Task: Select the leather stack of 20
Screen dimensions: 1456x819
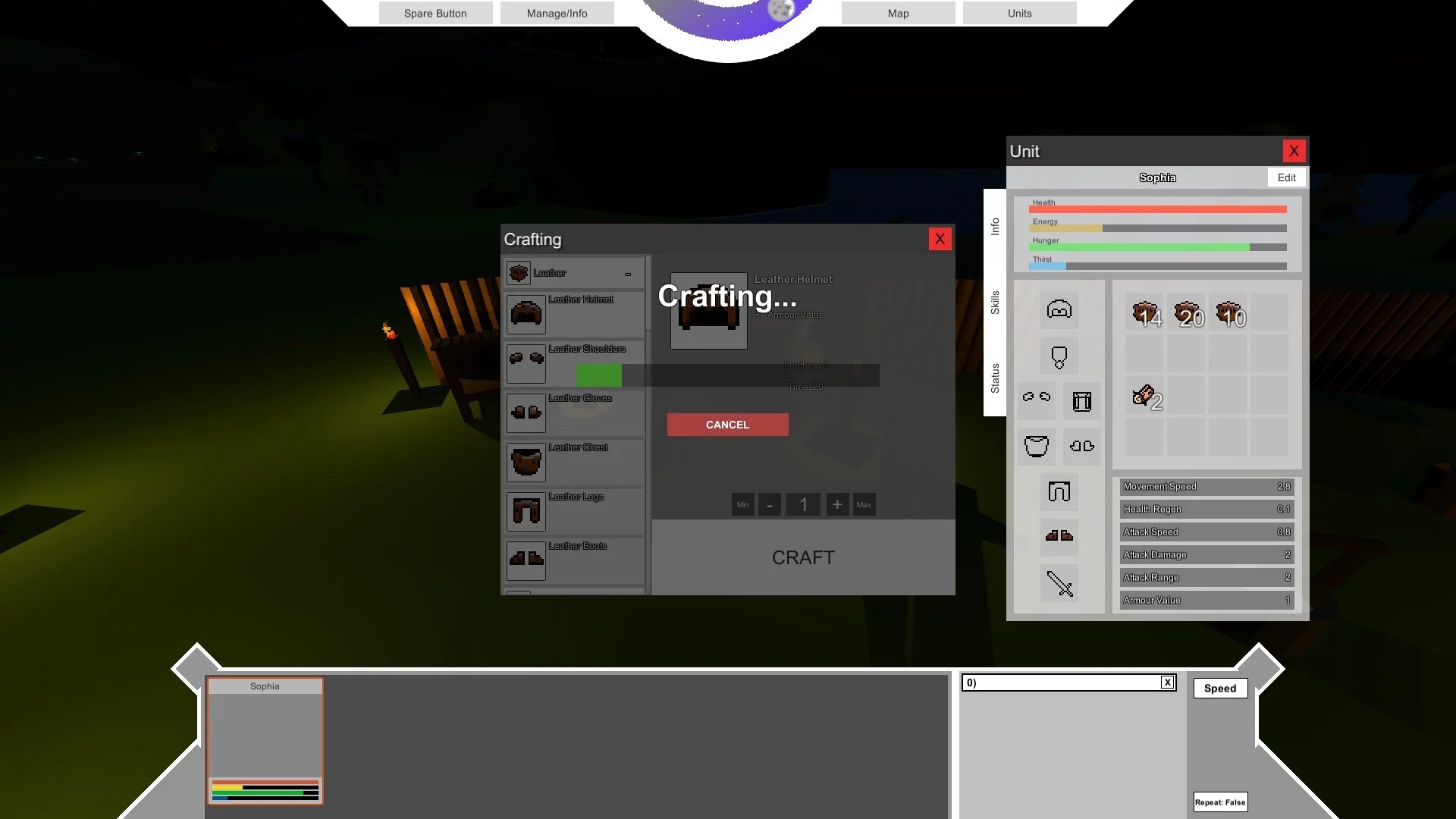Action: 1186,312
